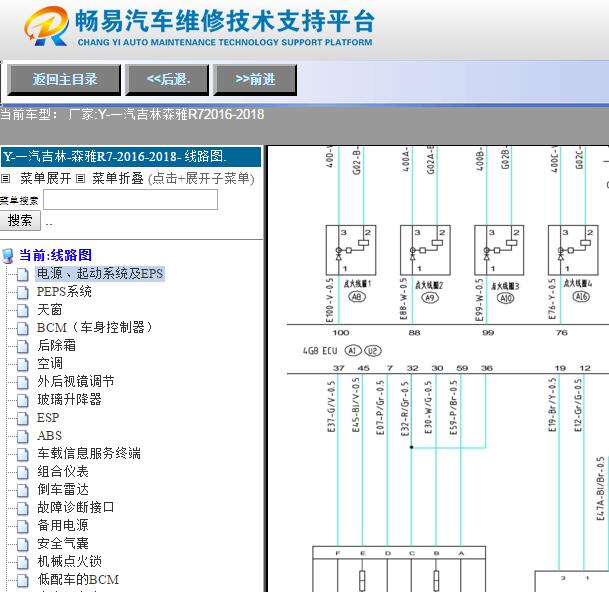Open the 故障诊断接口 diagram

click(x=76, y=507)
